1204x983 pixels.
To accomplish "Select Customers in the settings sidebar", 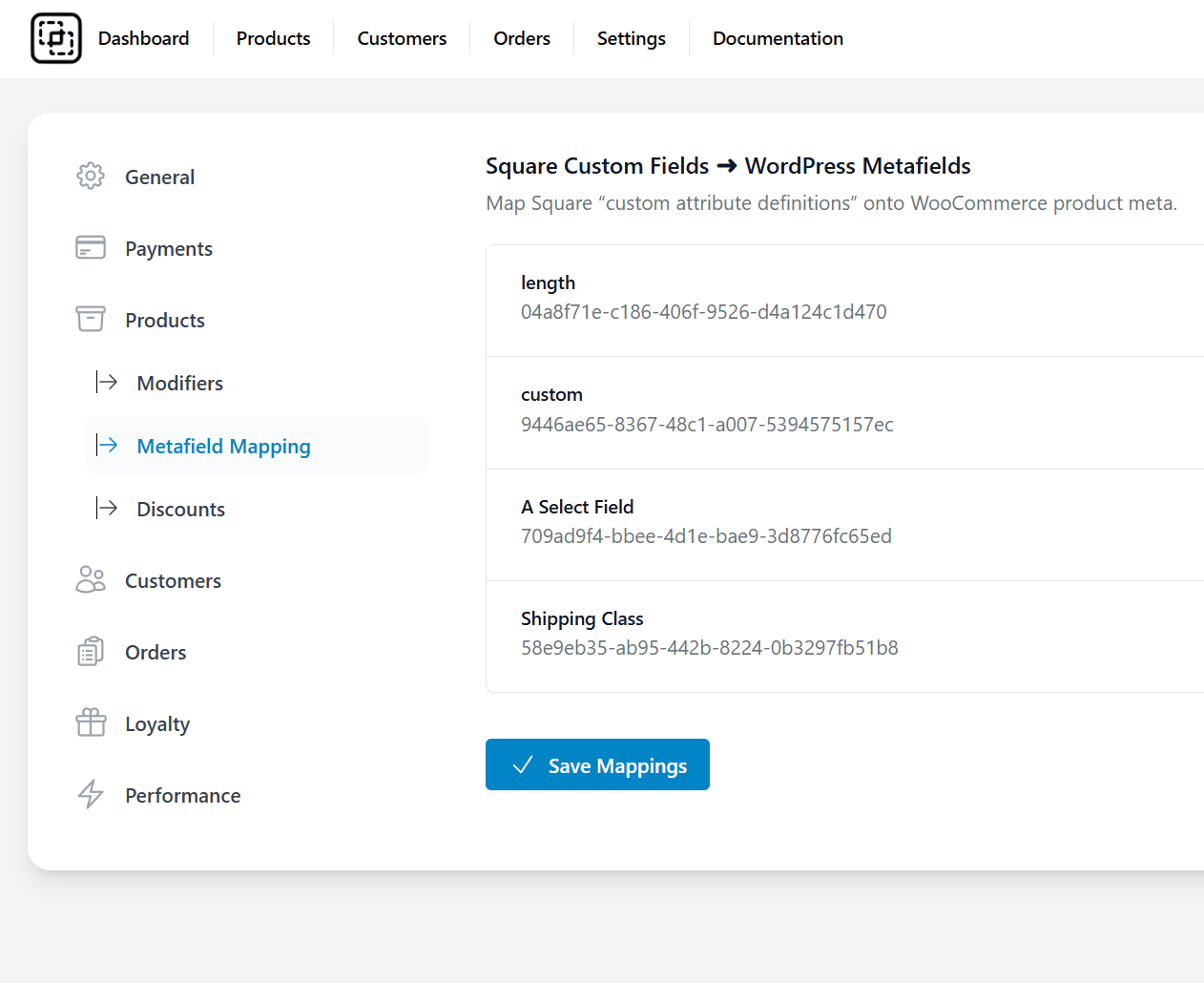I will 173,580.
